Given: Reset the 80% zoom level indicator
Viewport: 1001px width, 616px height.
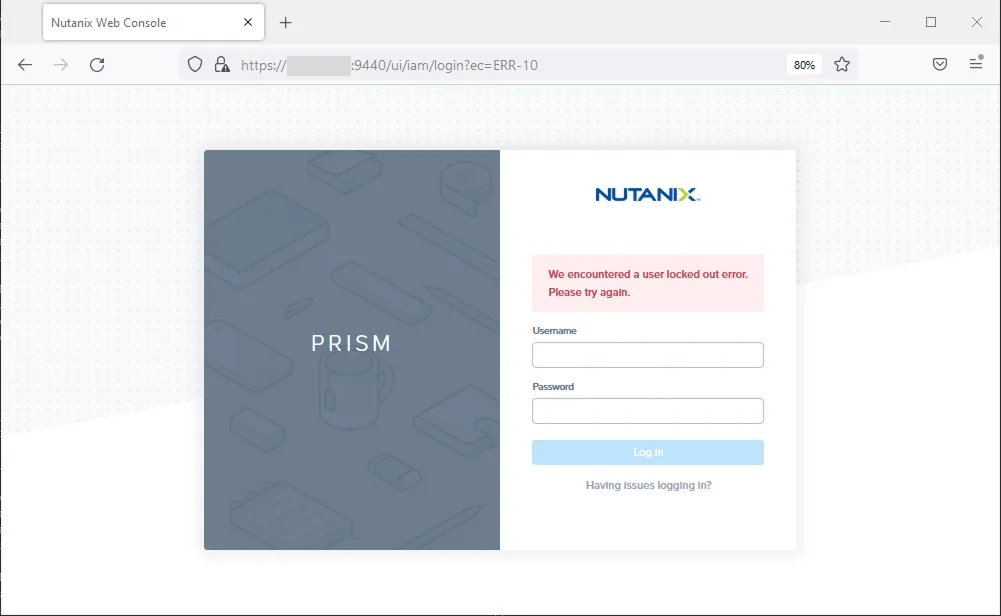Looking at the screenshot, I should pyautogui.click(x=804, y=65).
